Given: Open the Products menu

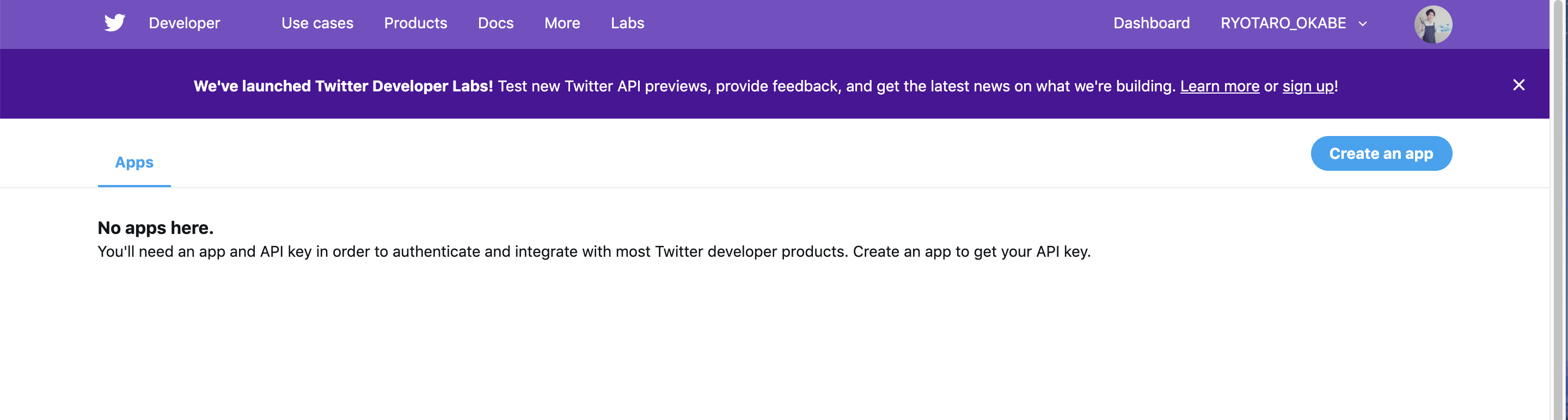Looking at the screenshot, I should click(x=415, y=23).
